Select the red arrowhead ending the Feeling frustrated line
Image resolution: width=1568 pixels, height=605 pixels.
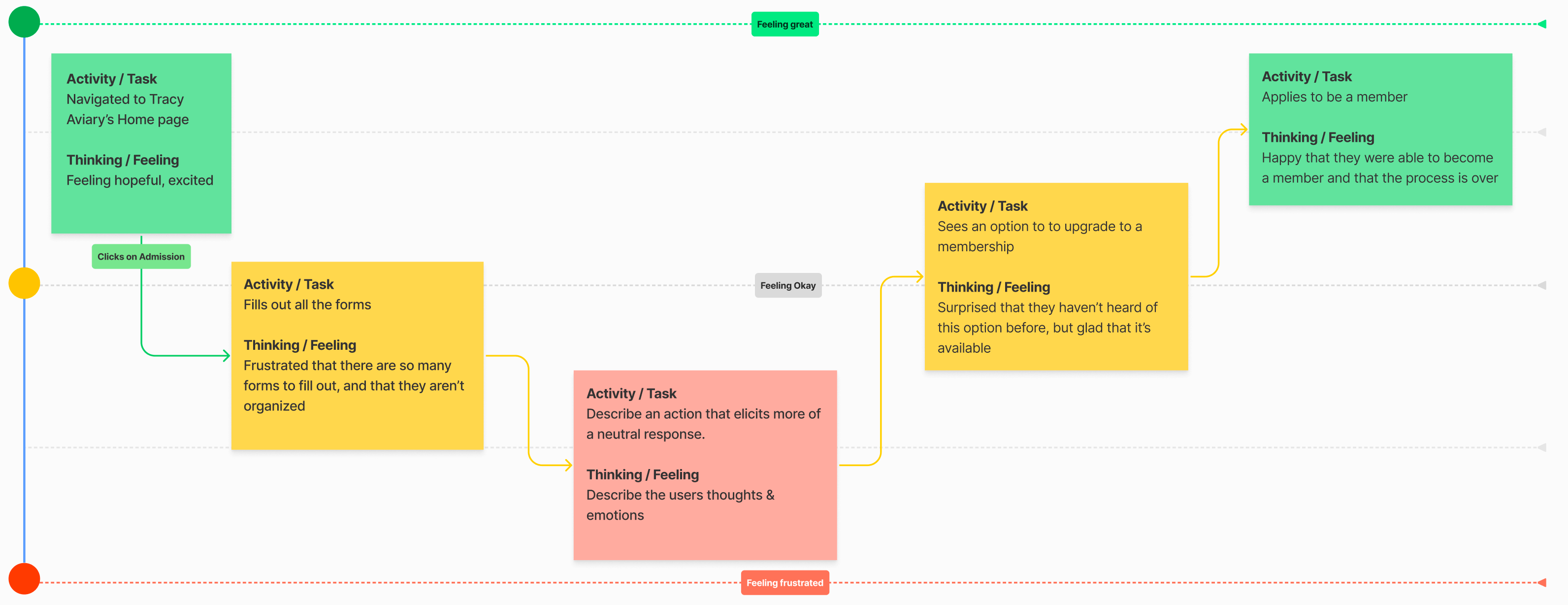[1542, 582]
